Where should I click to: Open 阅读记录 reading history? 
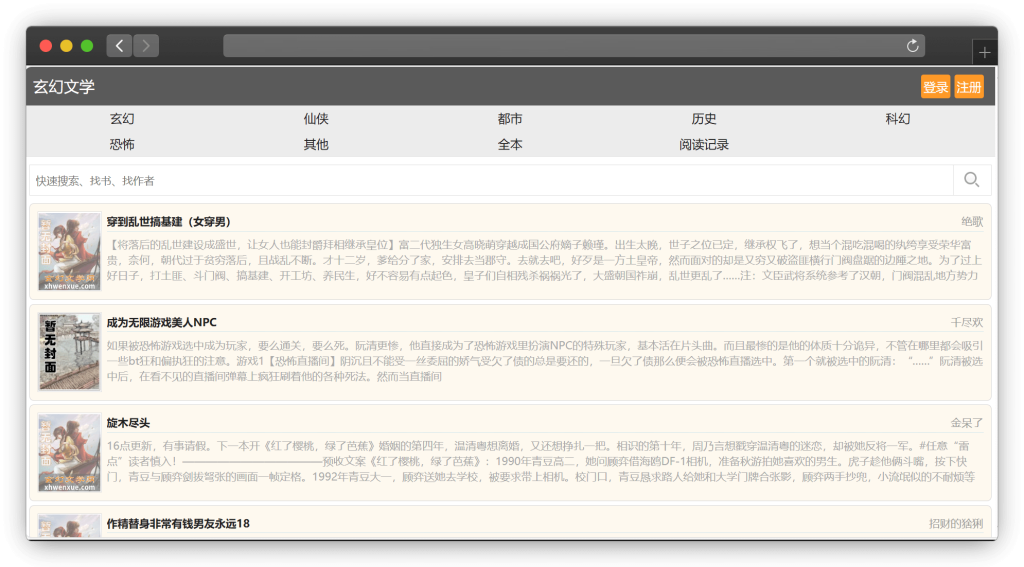coord(704,144)
